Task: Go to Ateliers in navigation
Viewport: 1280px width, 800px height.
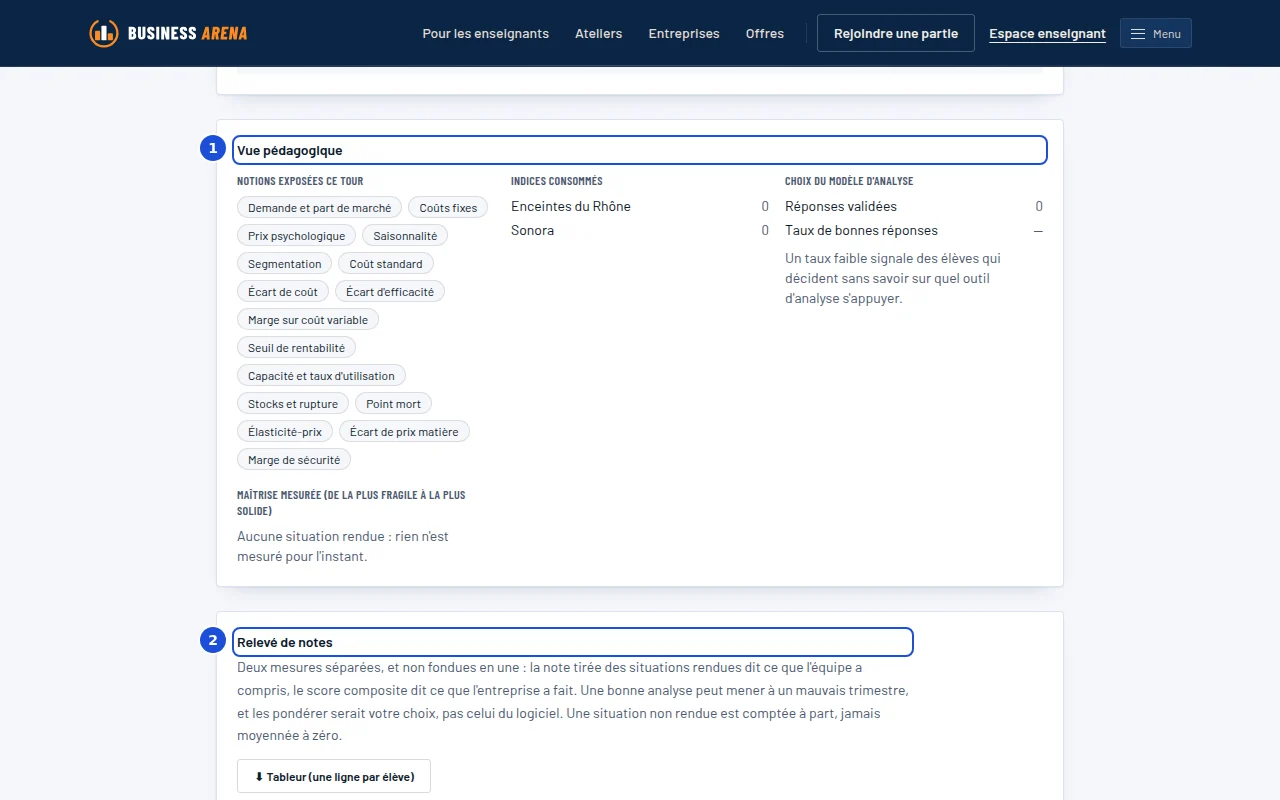Action: tap(599, 33)
